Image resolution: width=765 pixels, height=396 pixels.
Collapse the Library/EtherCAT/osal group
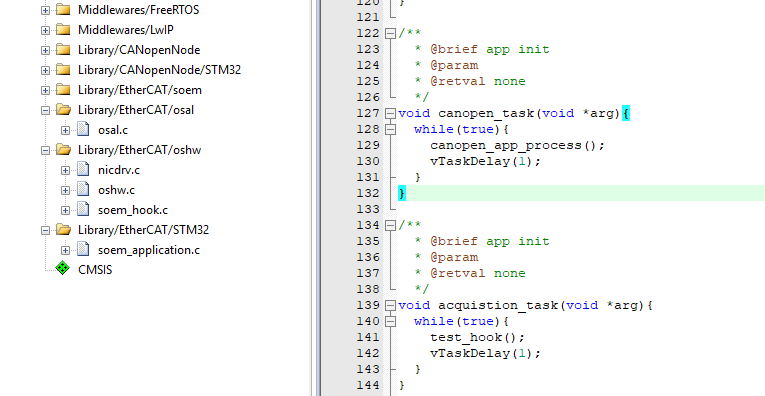(x=45, y=110)
